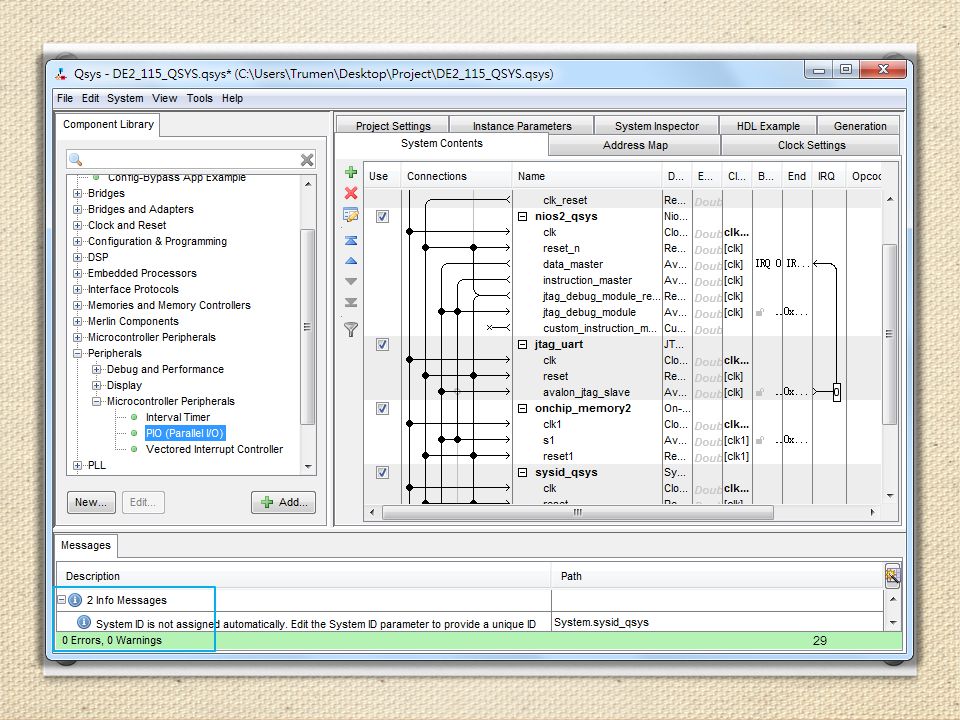The width and height of the screenshot is (960, 720).
Task: Click the red X remove component icon
Action: [351, 193]
